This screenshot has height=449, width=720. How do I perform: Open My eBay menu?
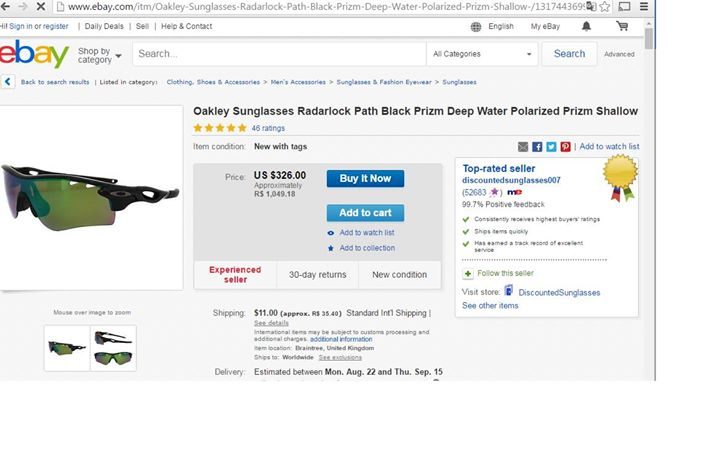pos(545,26)
